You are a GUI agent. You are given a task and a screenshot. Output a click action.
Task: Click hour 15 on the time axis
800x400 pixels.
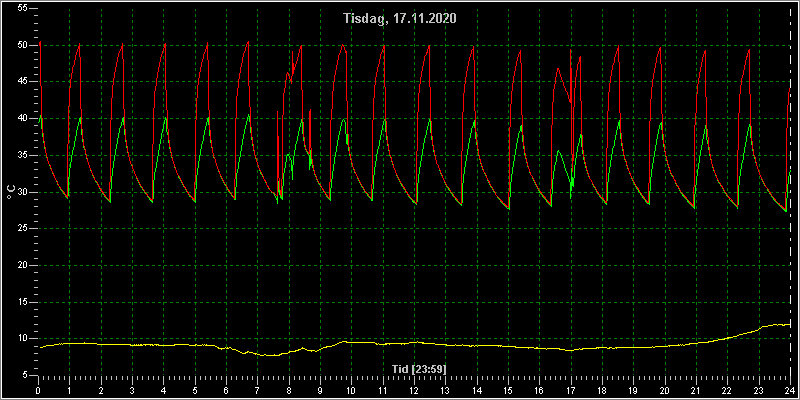point(508,391)
